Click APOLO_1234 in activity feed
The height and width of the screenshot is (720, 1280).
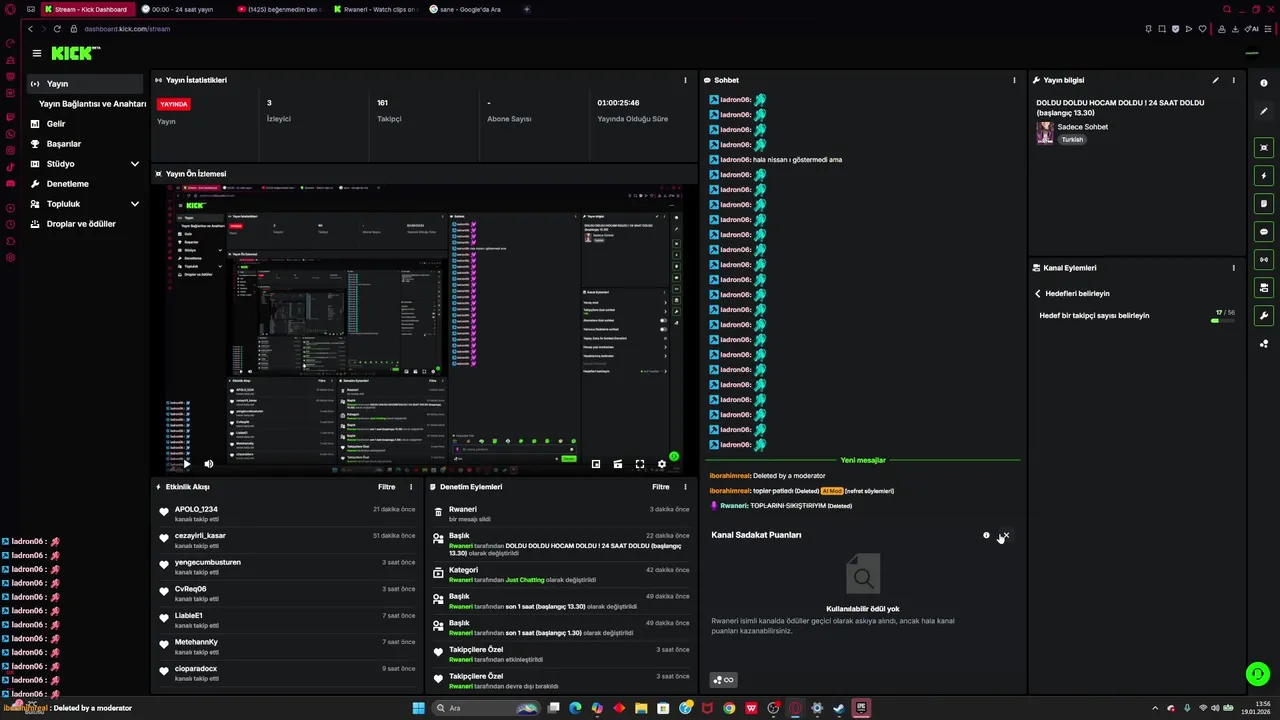tap(196, 509)
